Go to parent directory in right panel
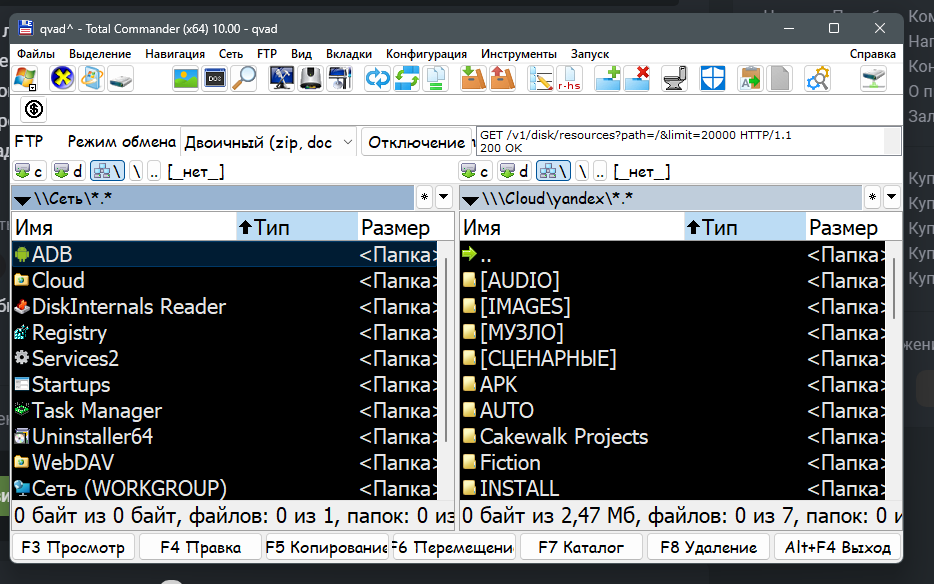934x584 pixels. point(600,172)
